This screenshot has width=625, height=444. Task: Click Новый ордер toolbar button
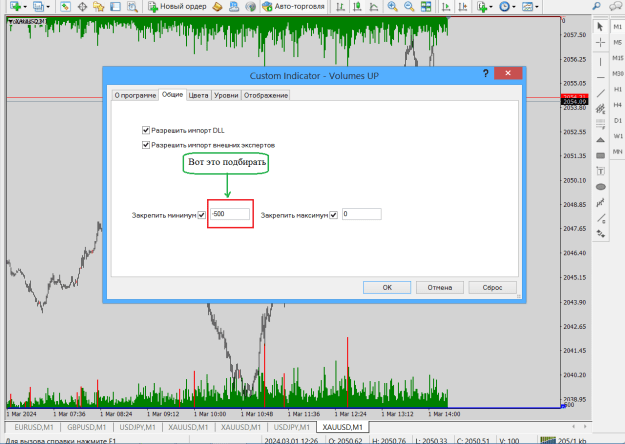[x=177, y=6]
